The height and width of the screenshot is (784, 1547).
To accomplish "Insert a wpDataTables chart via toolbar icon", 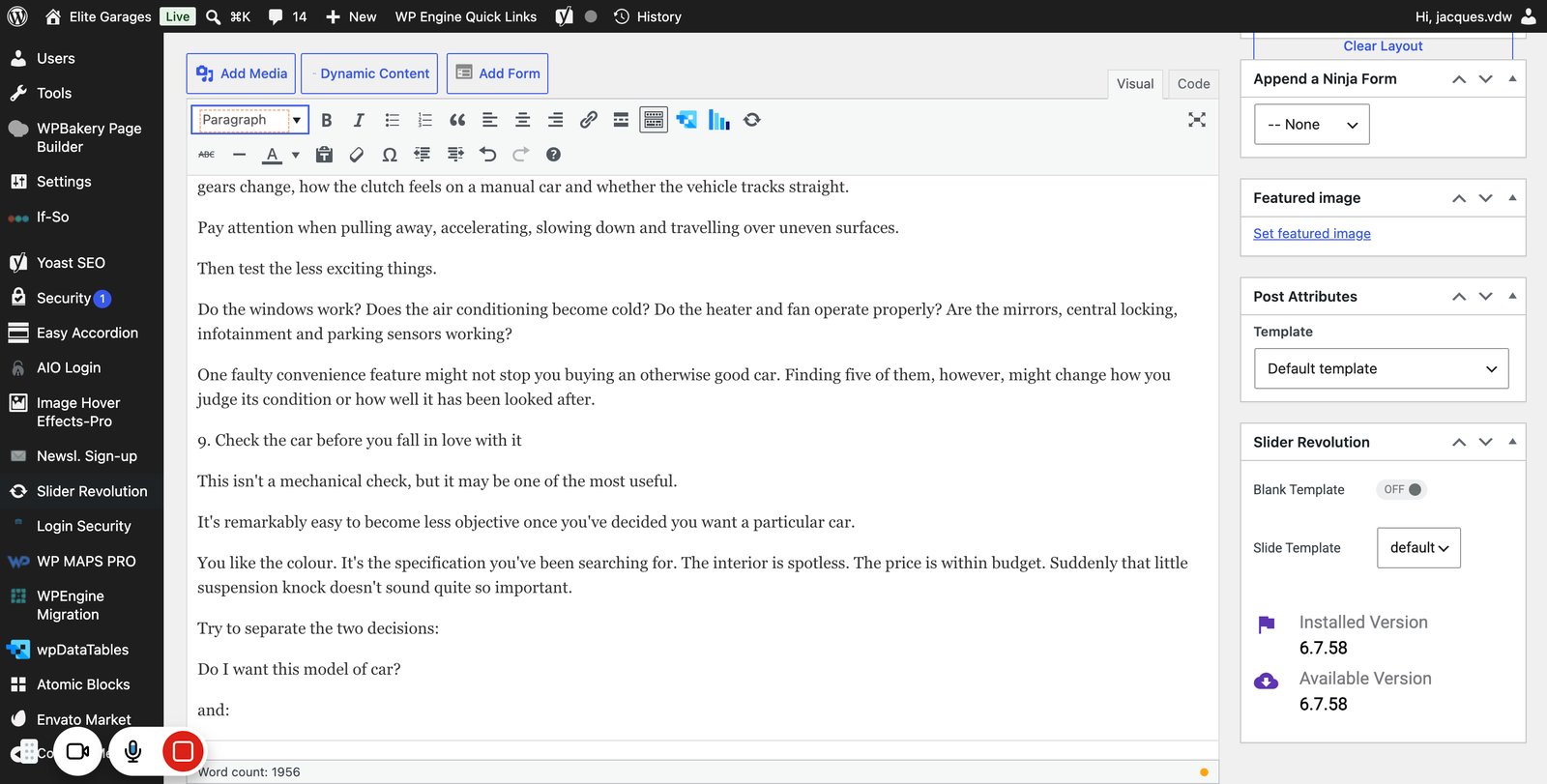I will tap(719, 120).
